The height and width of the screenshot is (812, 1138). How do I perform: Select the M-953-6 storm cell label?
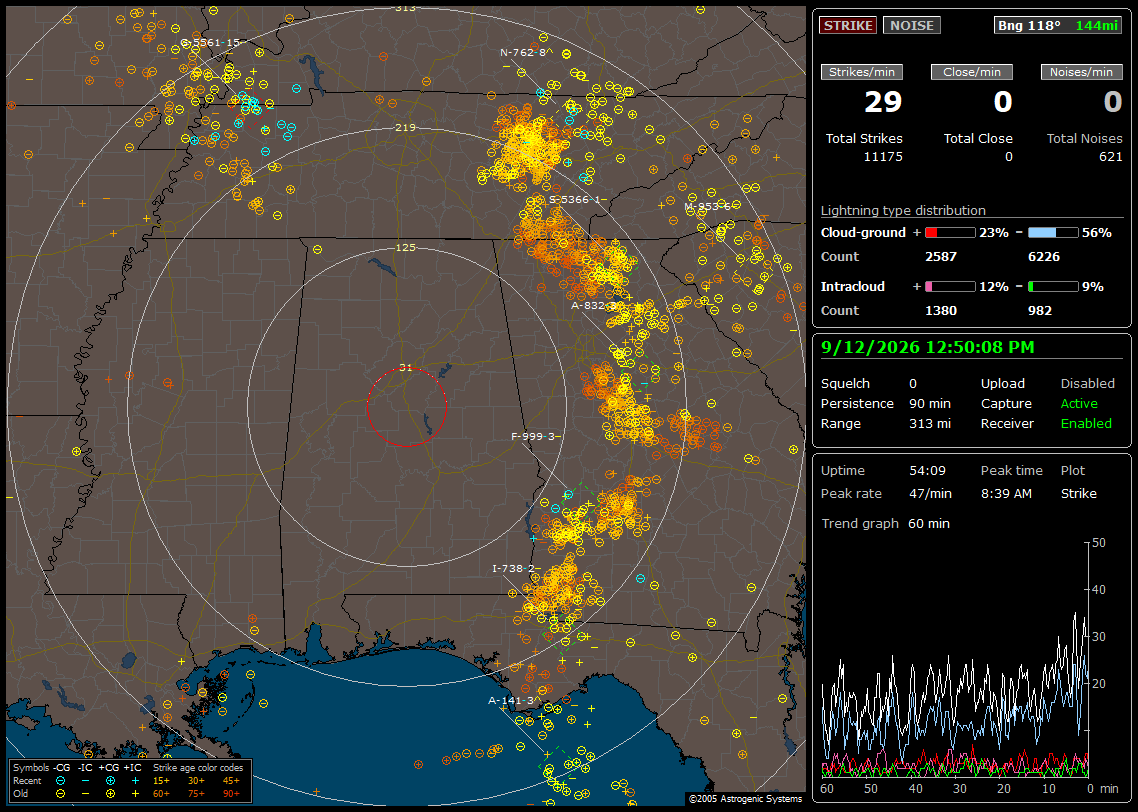(x=708, y=207)
